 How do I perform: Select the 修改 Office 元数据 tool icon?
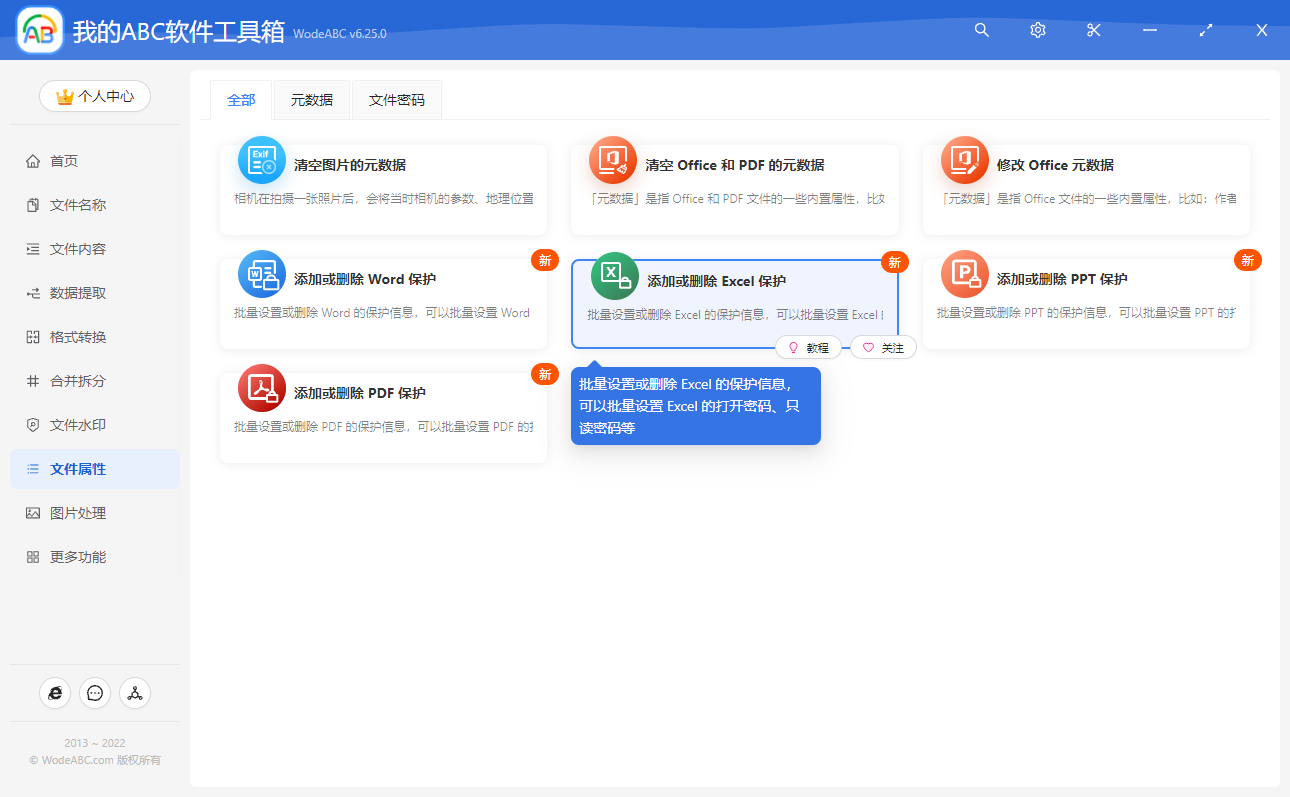964,159
